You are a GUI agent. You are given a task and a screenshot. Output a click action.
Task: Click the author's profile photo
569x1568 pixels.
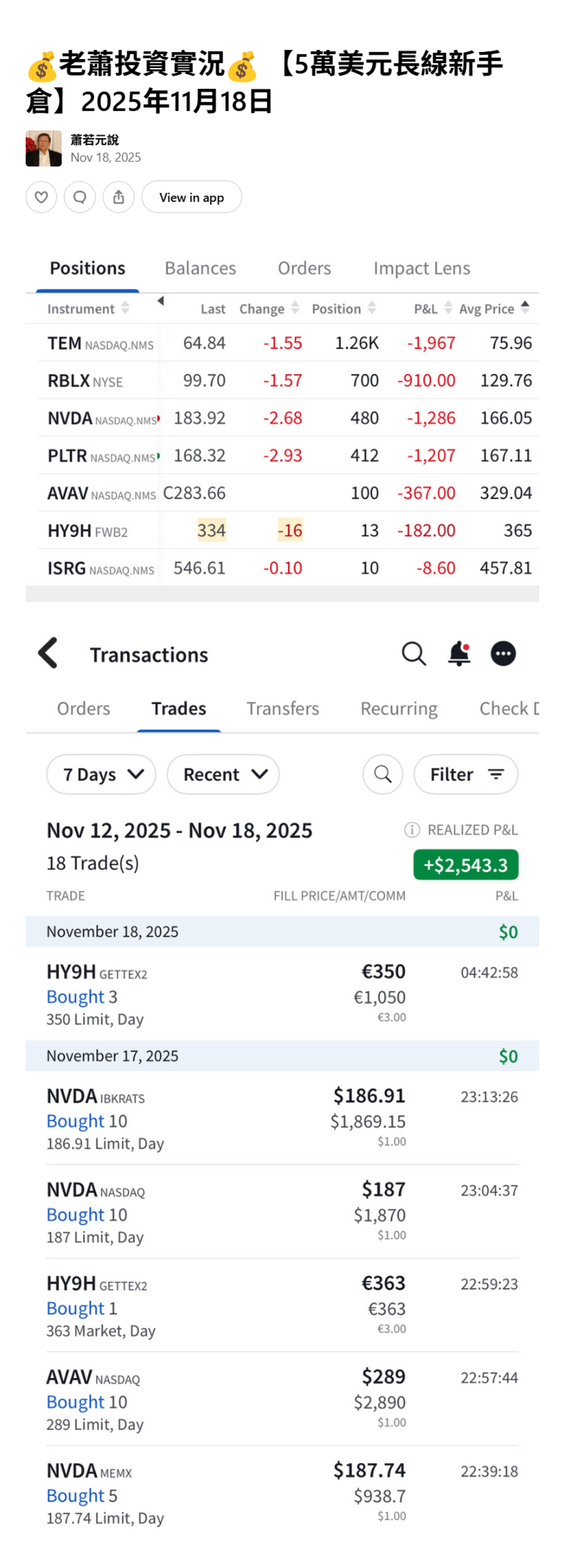tap(43, 149)
